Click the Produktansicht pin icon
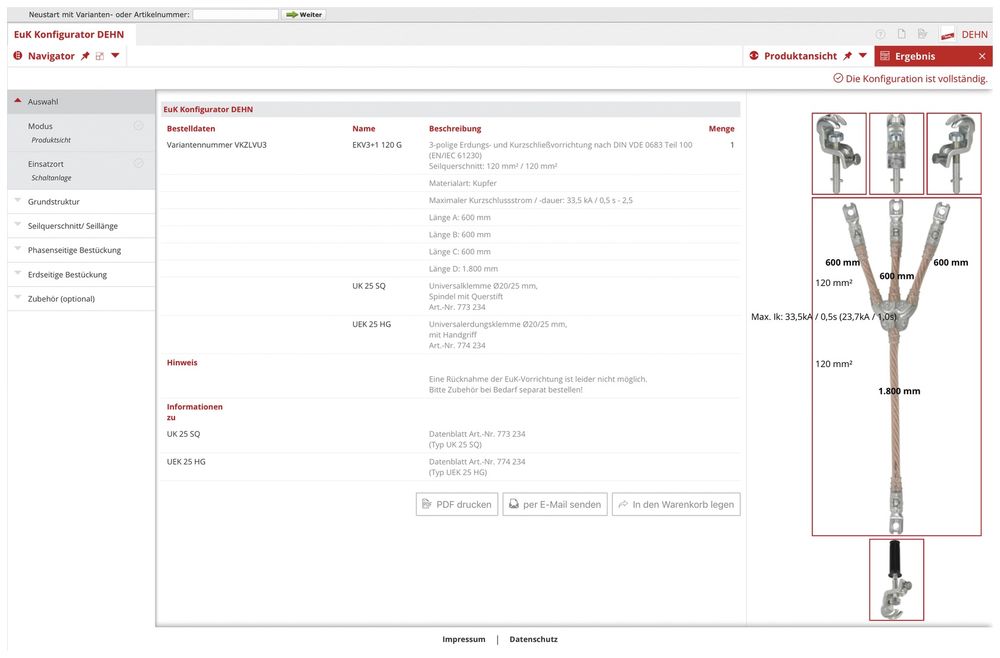1000x658 pixels. [x=848, y=56]
